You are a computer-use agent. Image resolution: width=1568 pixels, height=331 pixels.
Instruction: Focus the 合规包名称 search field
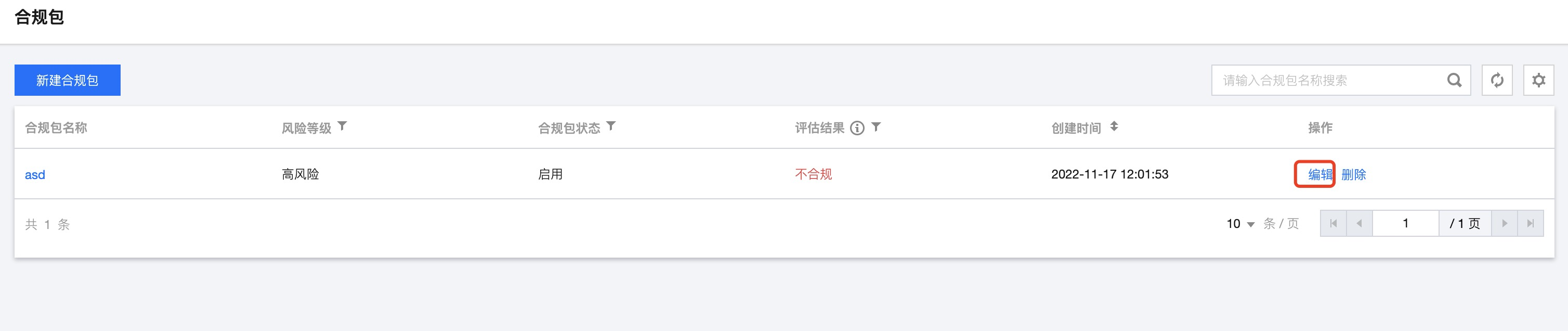coord(1327,80)
